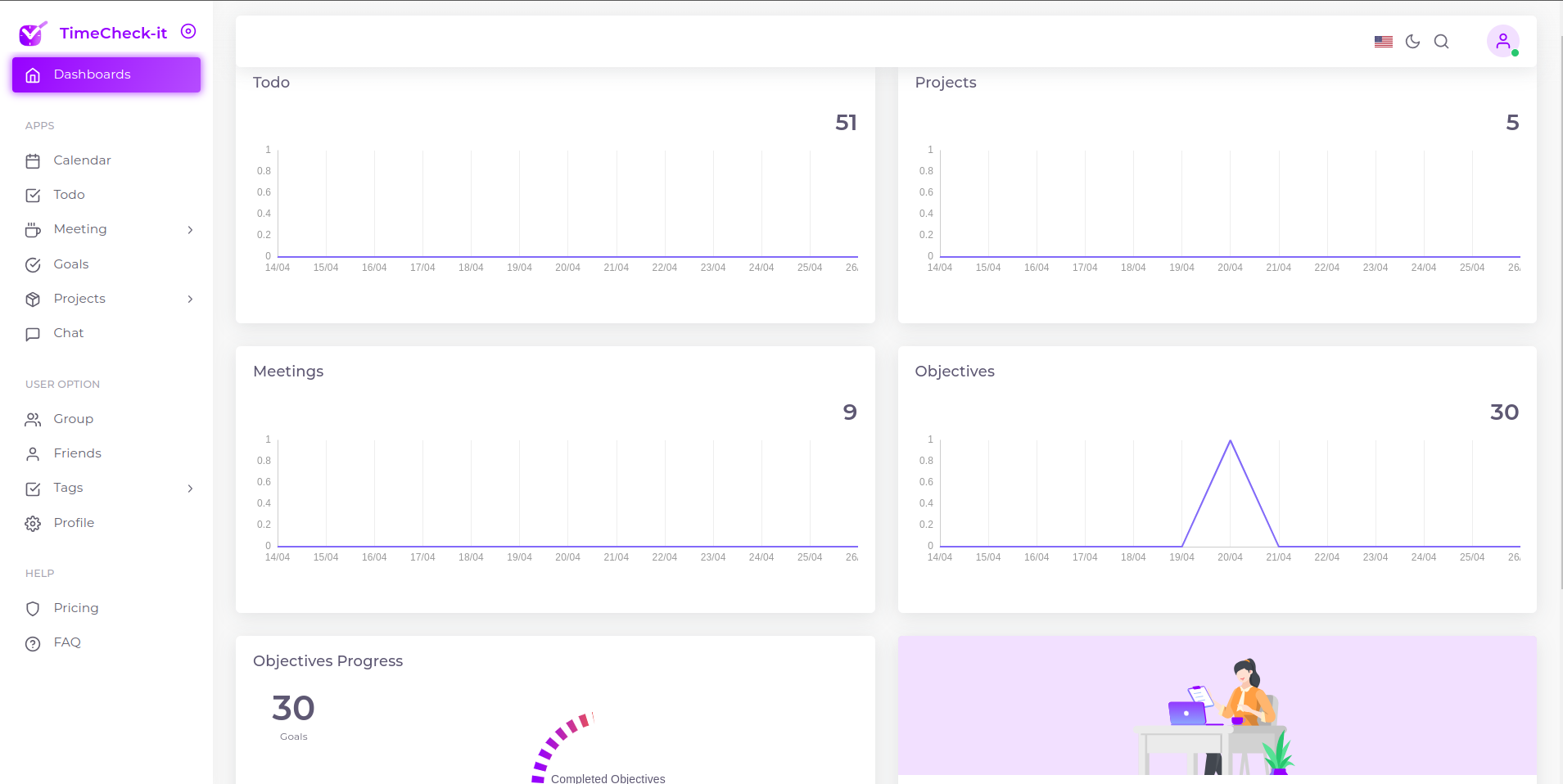
Task: Open the Chat bubble icon
Action: click(33, 333)
